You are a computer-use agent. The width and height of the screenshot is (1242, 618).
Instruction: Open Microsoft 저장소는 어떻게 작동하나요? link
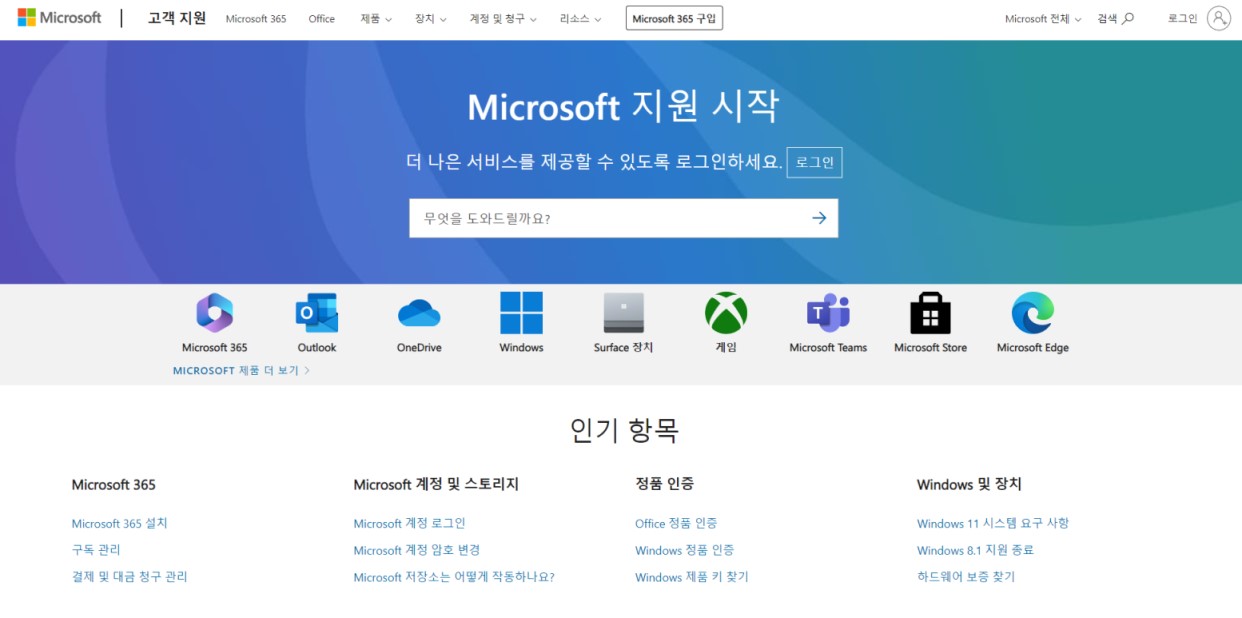454,577
